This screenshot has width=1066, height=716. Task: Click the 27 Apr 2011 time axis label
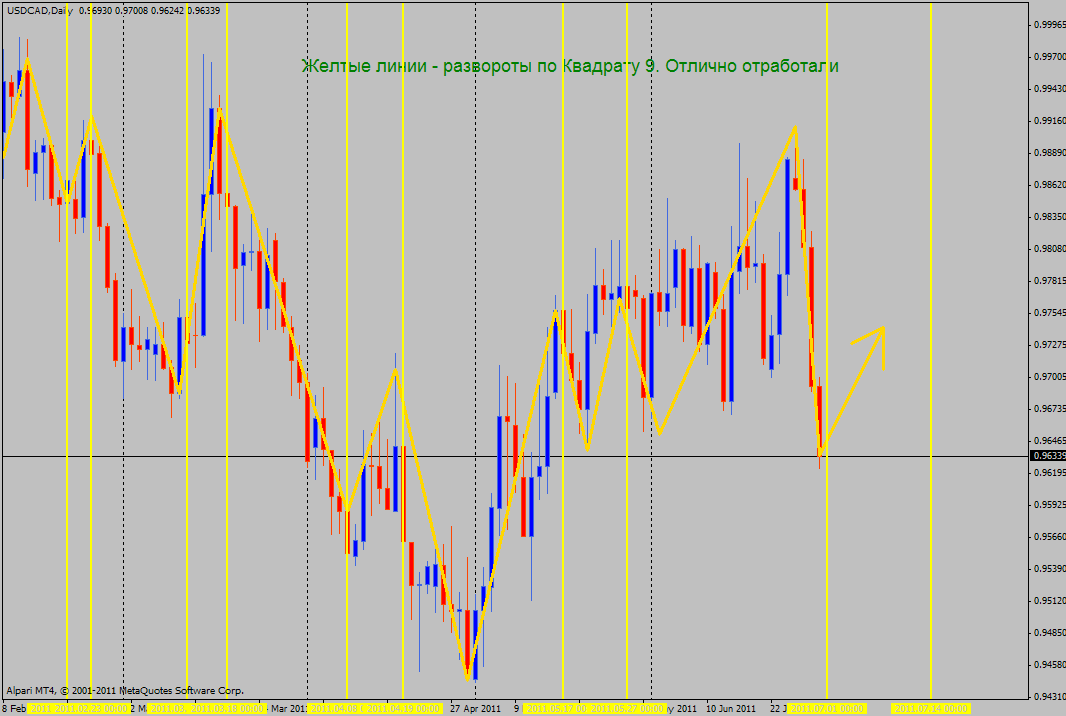(x=475, y=708)
